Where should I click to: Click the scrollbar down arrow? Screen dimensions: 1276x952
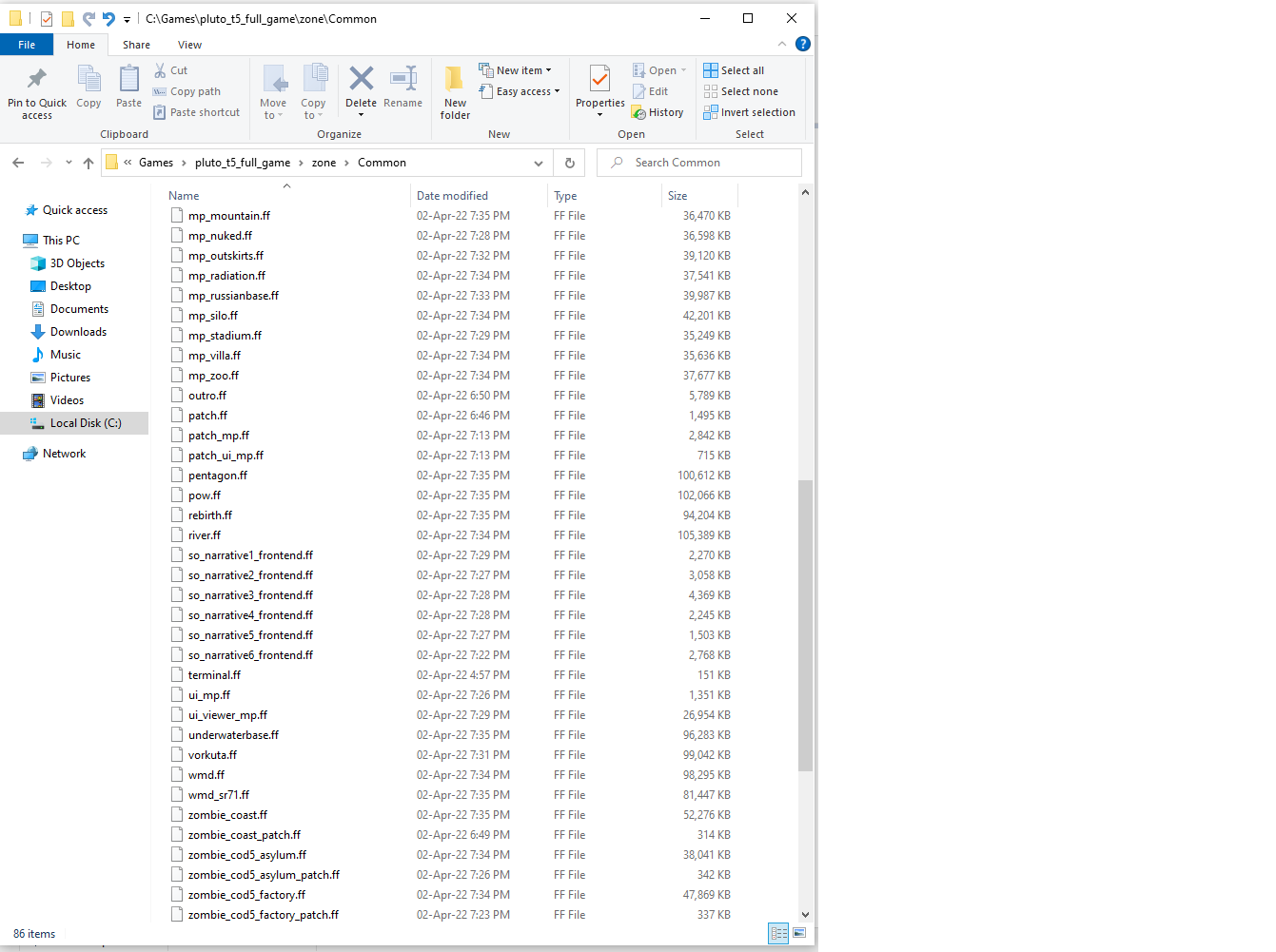point(805,914)
